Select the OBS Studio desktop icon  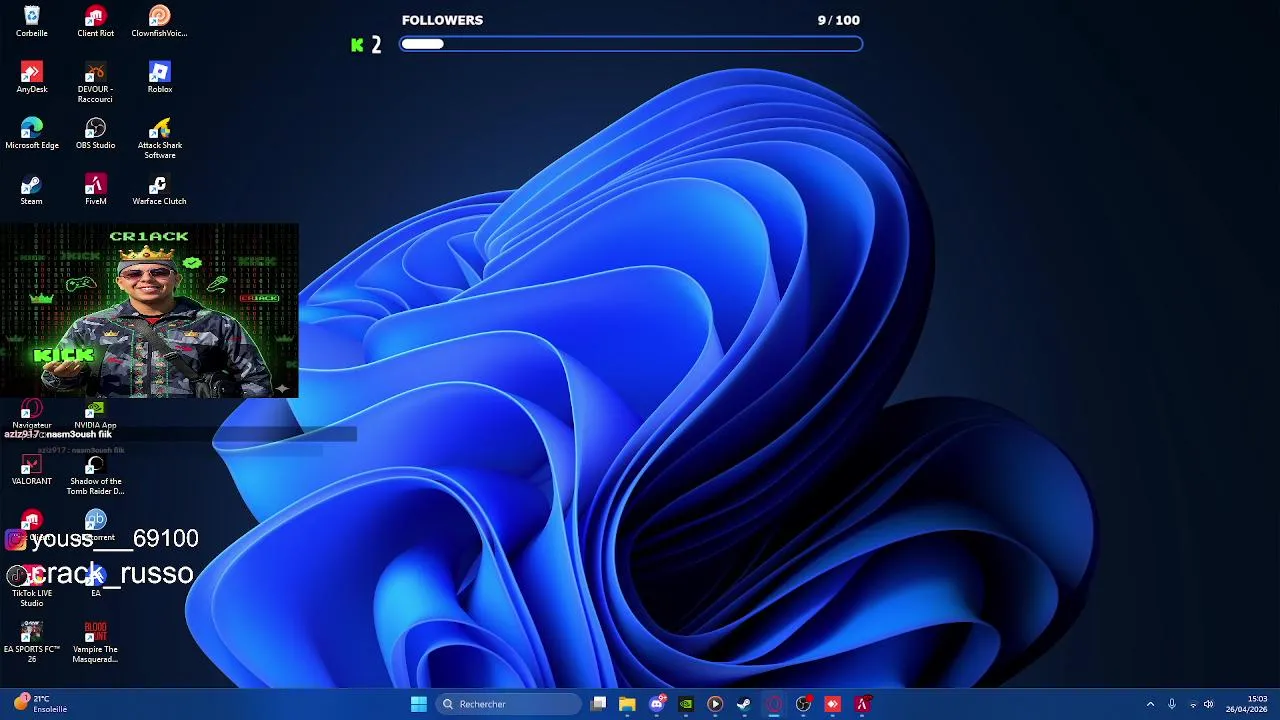click(95, 133)
